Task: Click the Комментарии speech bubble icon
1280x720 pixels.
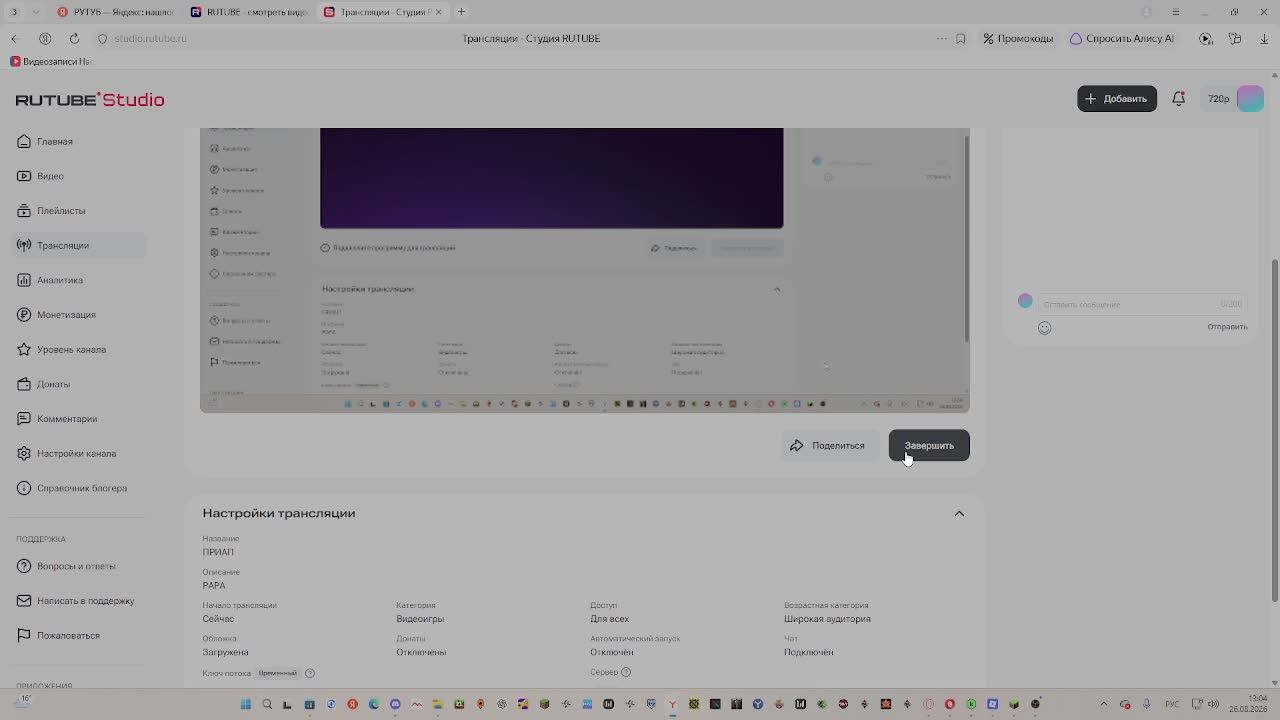Action: click(x=25, y=419)
